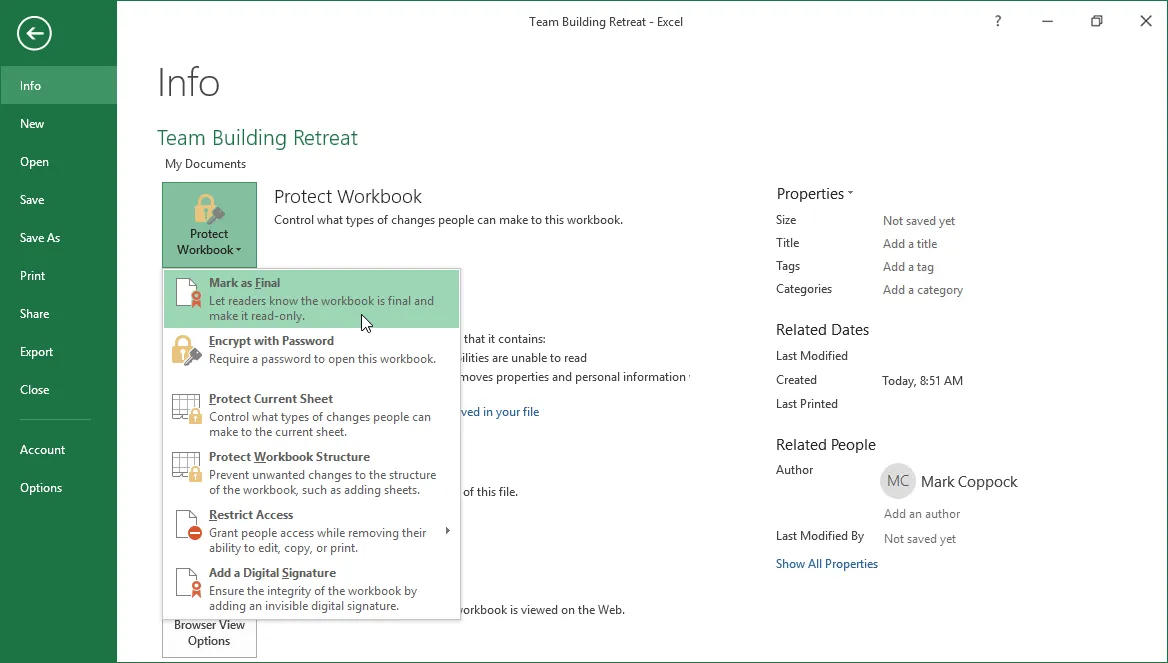Click the MC author avatar circle
This screenshot has width=1168, height=663.
click(897, 481)
